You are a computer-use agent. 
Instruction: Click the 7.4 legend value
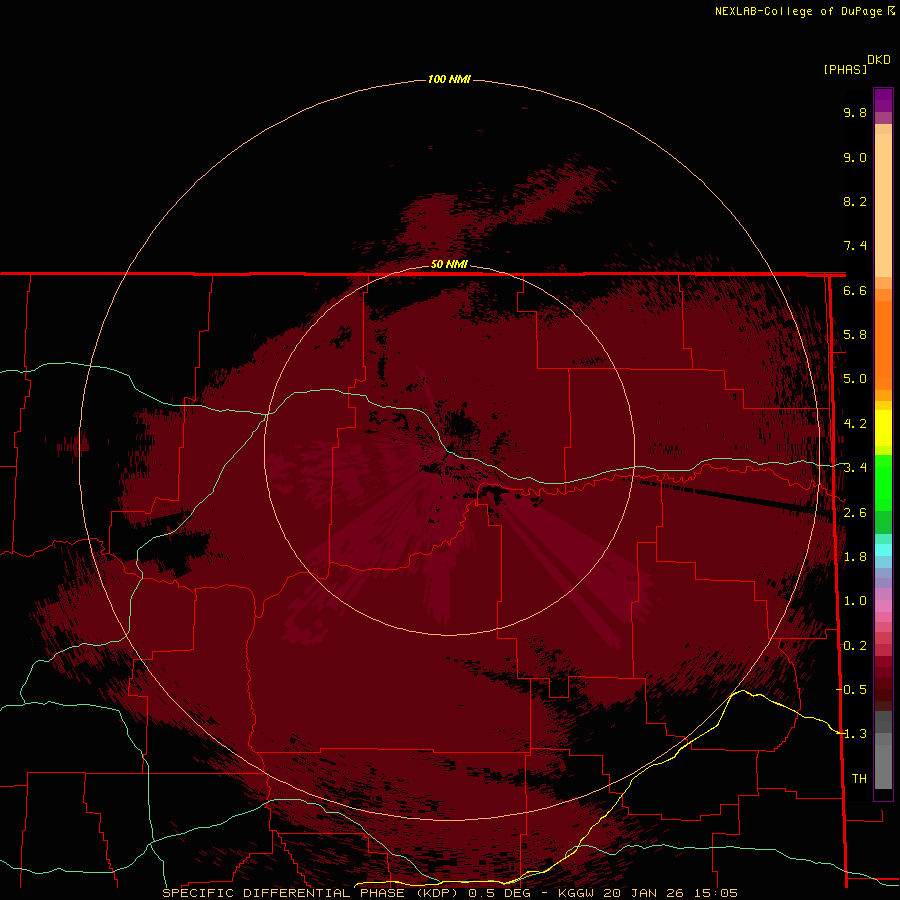tap(855, 246)
